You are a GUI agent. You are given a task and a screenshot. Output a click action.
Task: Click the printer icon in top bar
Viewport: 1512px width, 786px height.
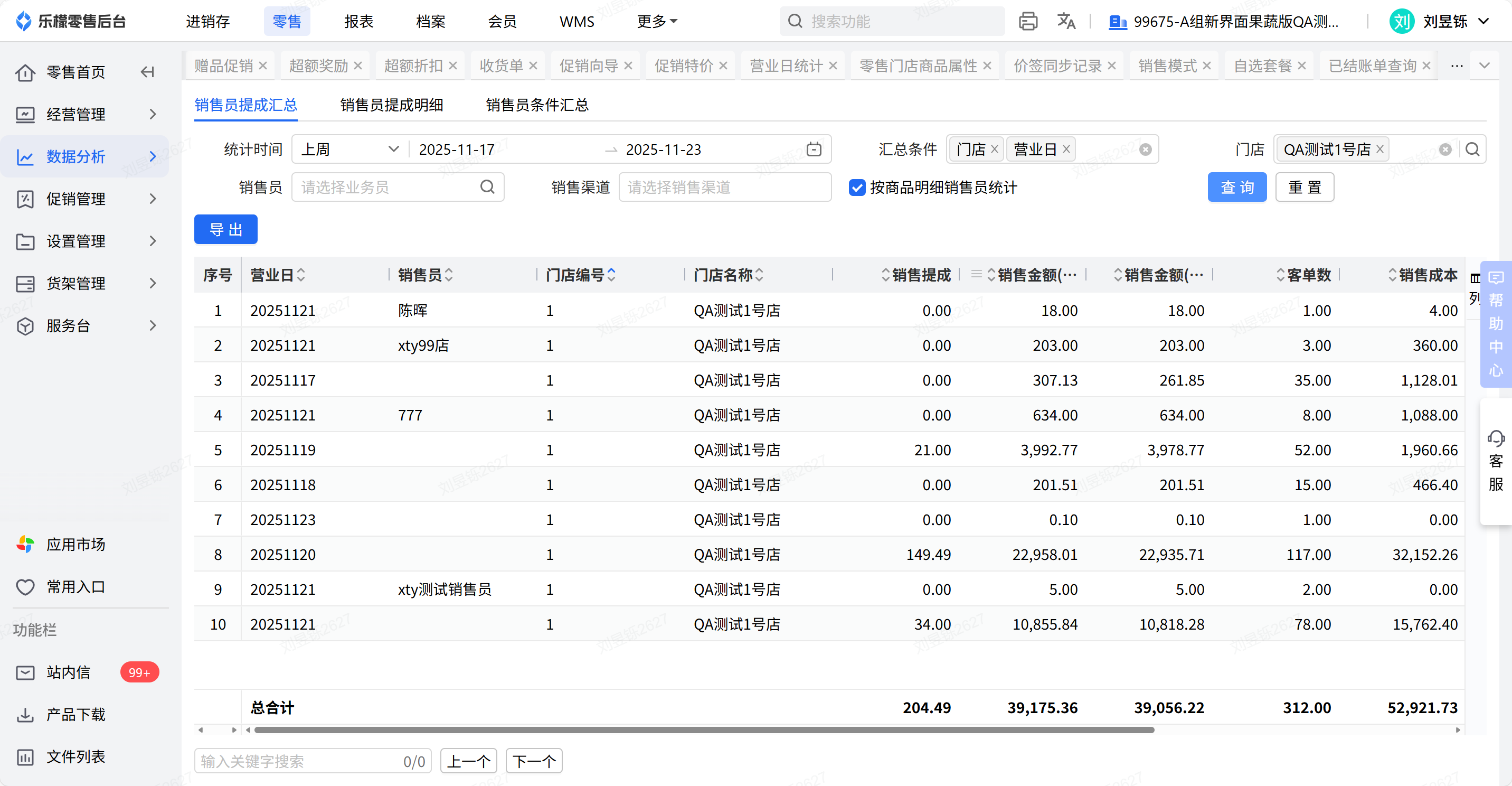(x=1028, y=22)
